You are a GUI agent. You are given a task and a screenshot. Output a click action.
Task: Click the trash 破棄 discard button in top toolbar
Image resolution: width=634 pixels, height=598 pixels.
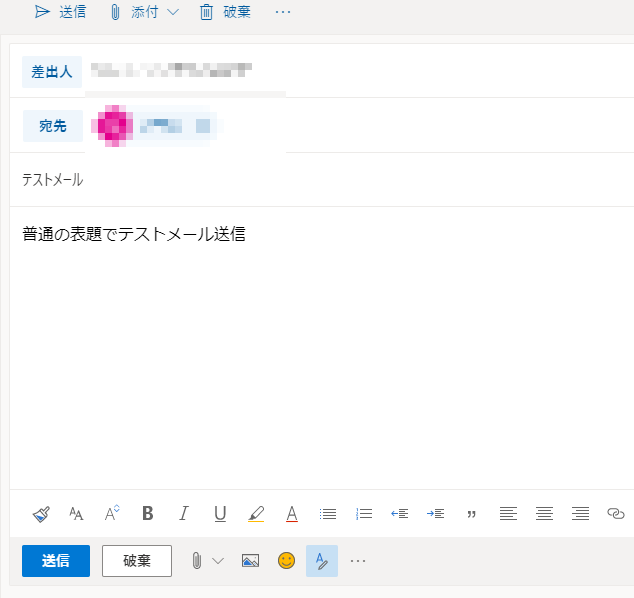(x=225, y=12)
